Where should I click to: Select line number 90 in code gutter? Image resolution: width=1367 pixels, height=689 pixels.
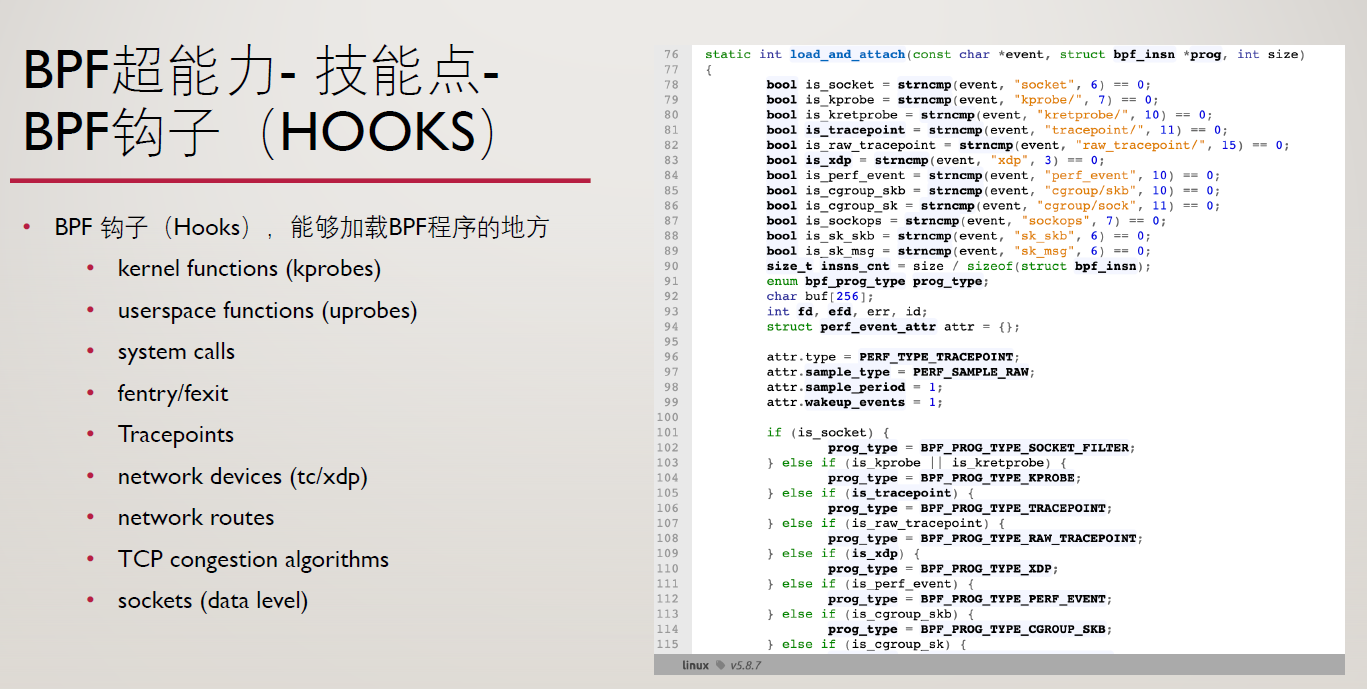pos(671,266)
